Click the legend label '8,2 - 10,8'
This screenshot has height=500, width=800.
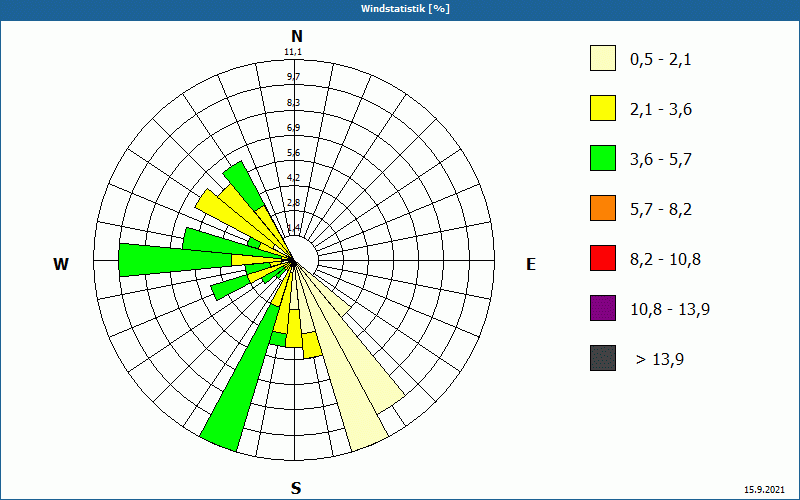pyautogui.click(x=665, y=260)
